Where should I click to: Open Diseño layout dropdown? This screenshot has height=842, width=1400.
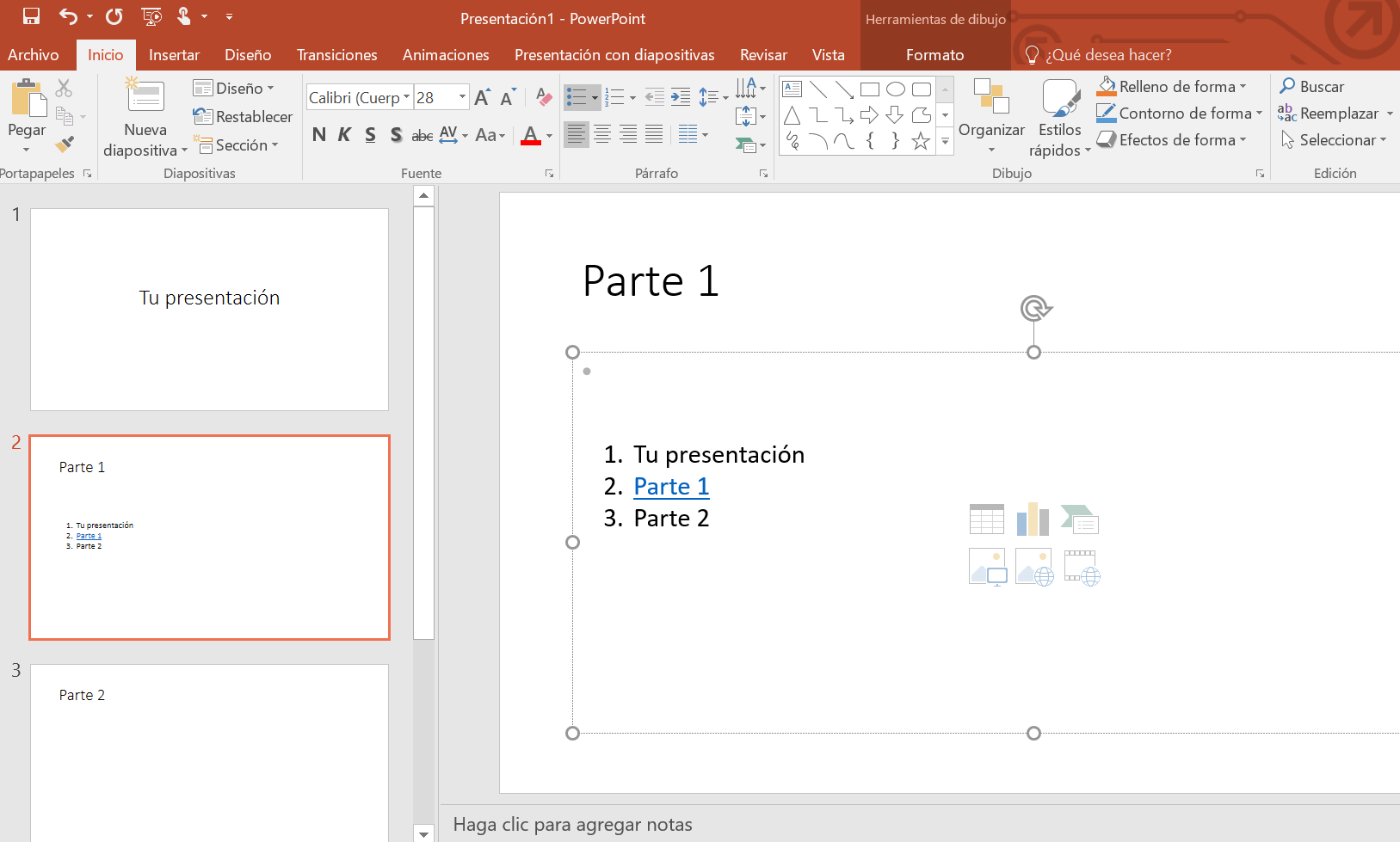tap(234, 88)
